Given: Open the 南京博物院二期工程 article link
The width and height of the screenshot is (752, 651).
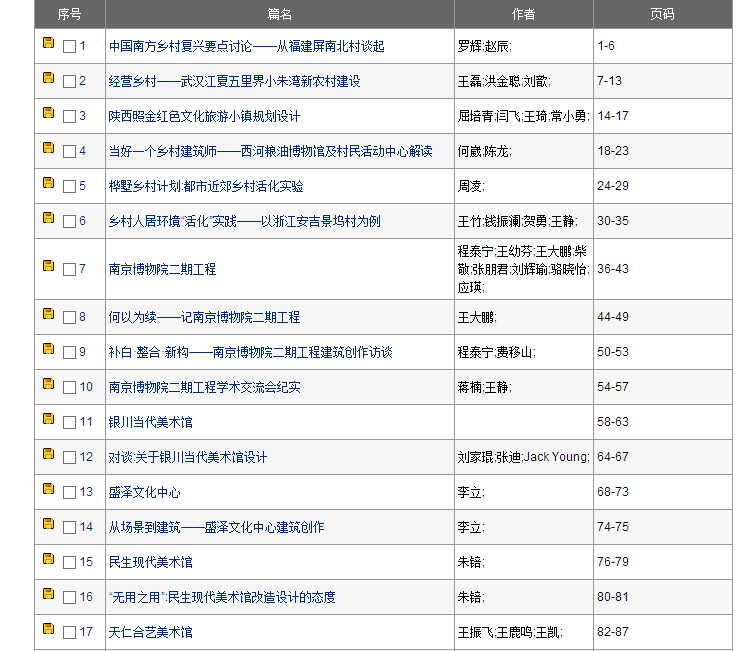Looking at the screenshot, I should pos(162,270).
